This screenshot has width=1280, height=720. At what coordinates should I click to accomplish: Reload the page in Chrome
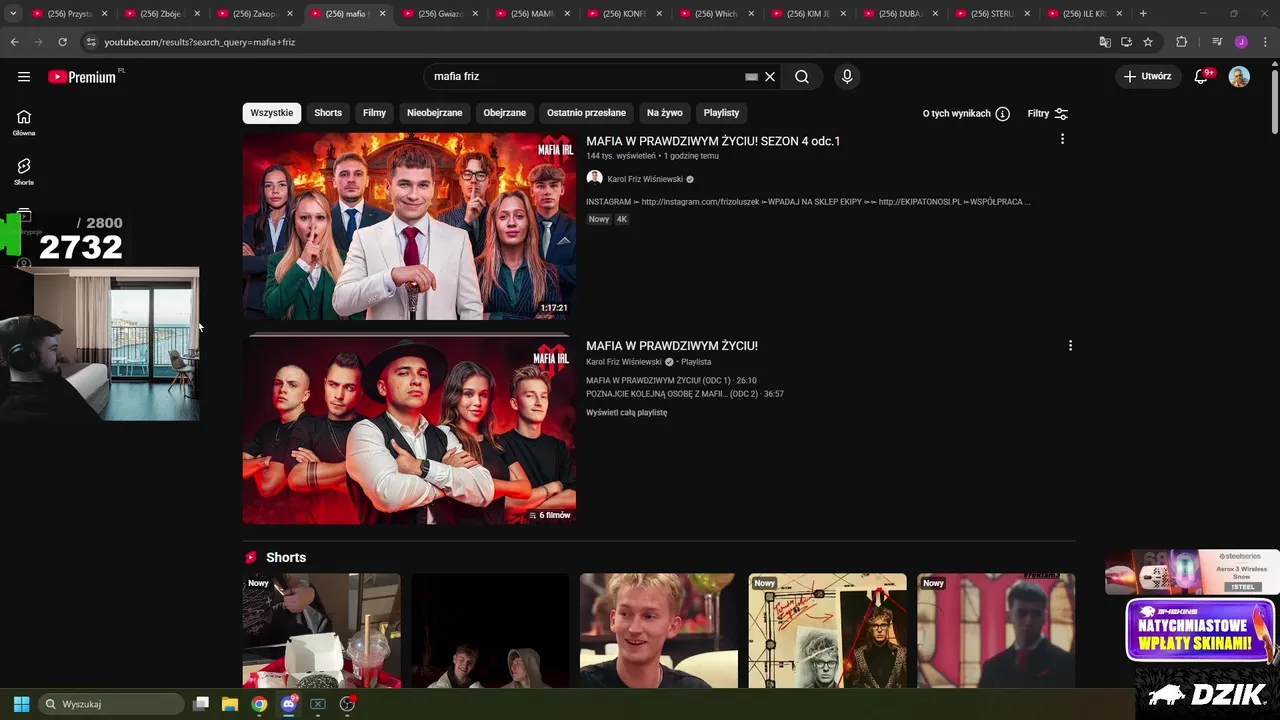[x=62, y=42]
